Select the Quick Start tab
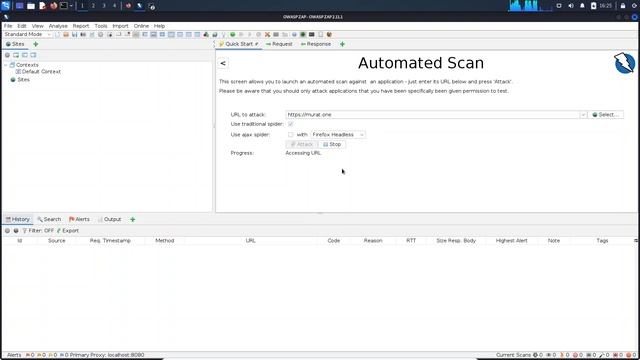The height and width of the screenshot is (360, 640). point(239,44)
